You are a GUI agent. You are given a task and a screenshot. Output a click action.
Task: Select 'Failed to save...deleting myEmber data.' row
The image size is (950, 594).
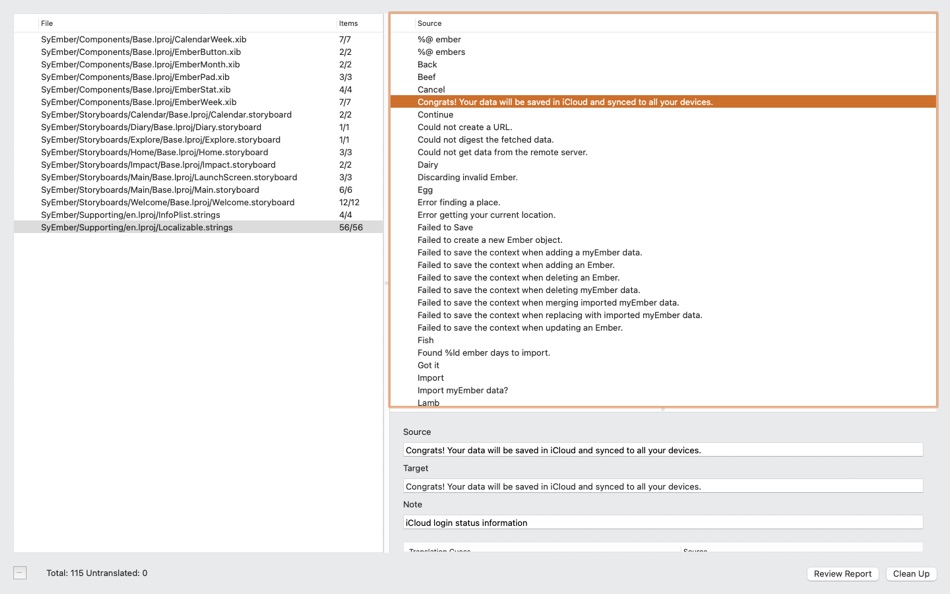[x=663, y=290]
